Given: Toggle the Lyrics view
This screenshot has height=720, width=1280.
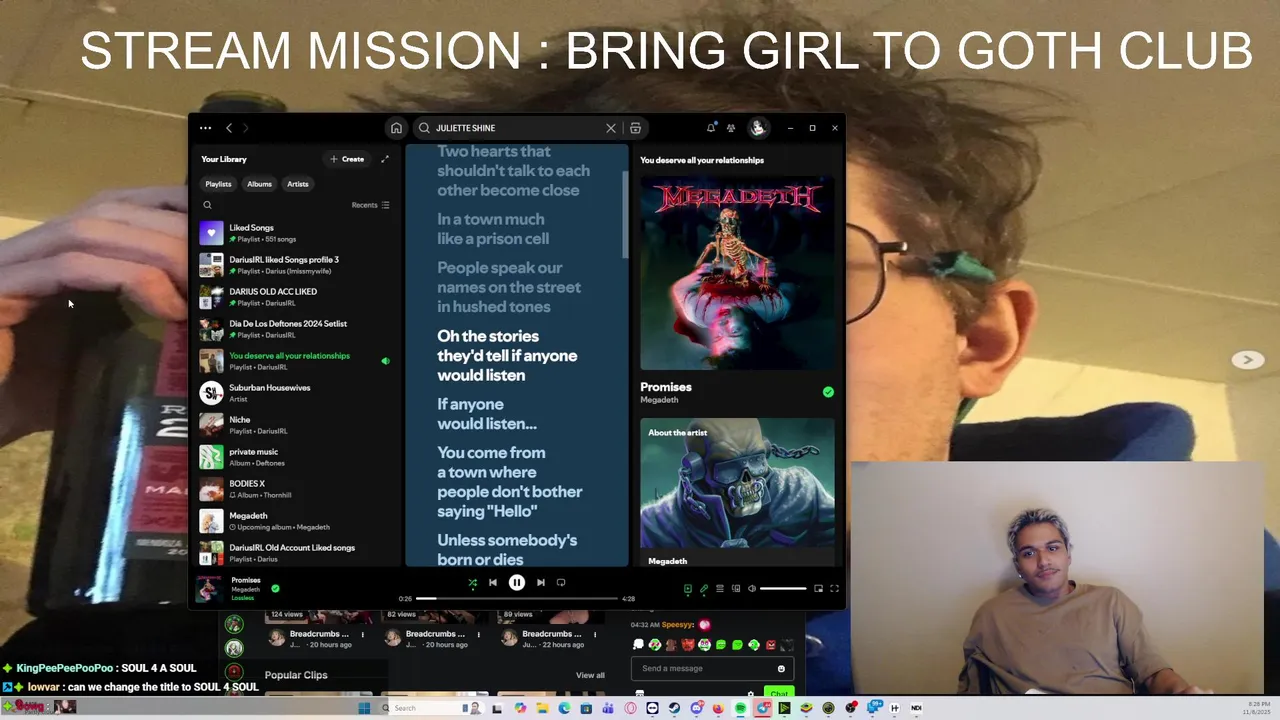Looking at the screenshot, I should click(x=703, y=589).
